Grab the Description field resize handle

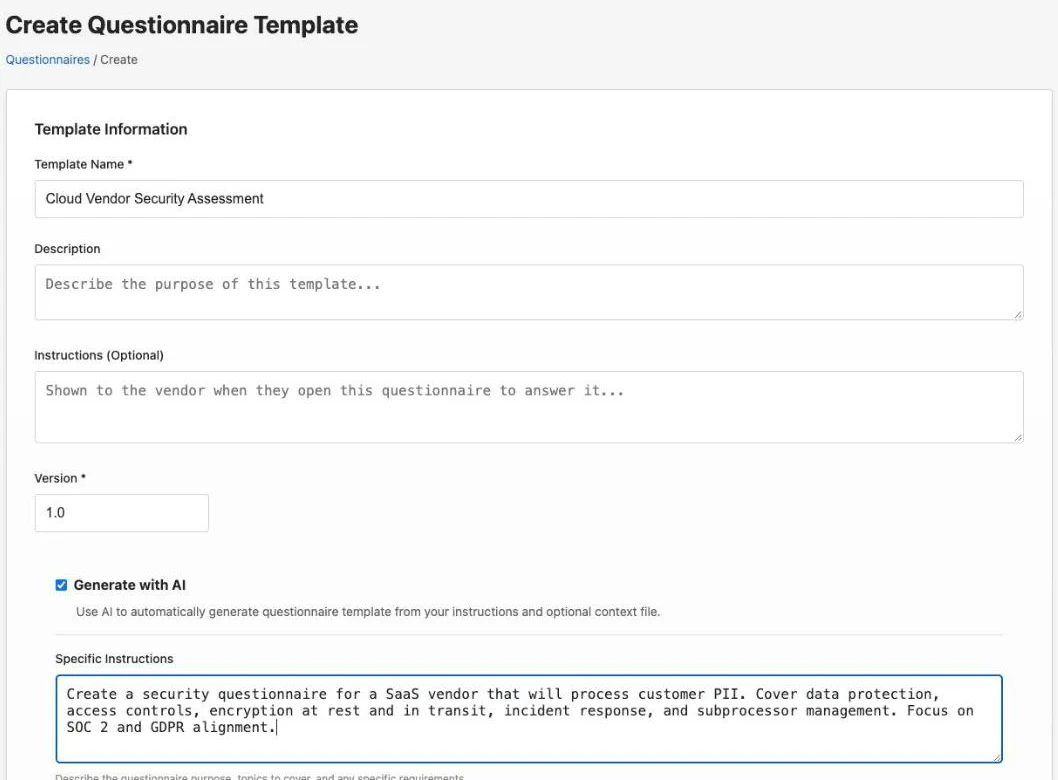[1018, 314]
